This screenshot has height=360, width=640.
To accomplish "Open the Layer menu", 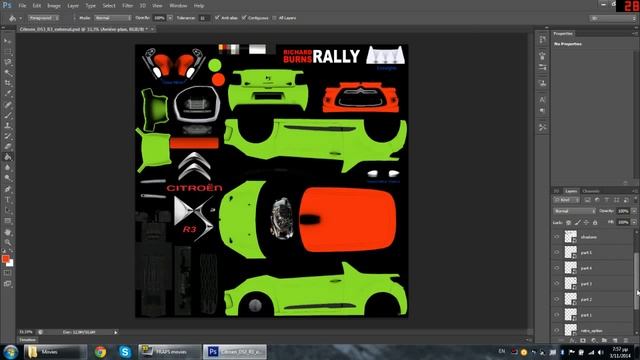I will (73, 6).
